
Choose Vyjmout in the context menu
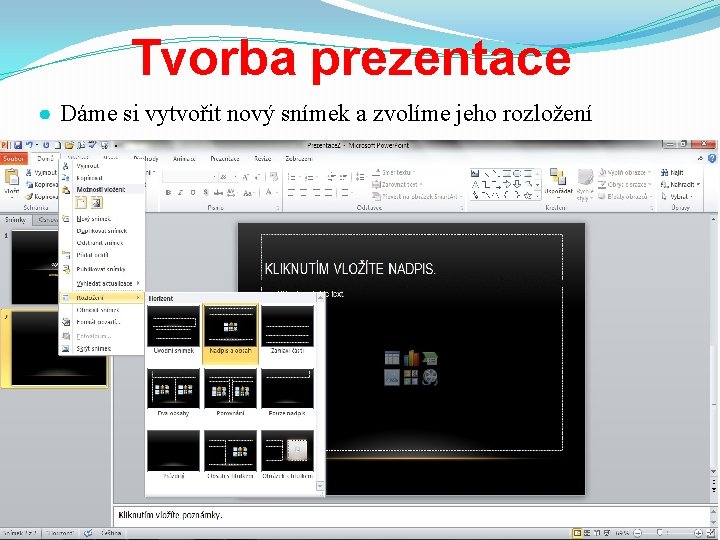(102, 166)
